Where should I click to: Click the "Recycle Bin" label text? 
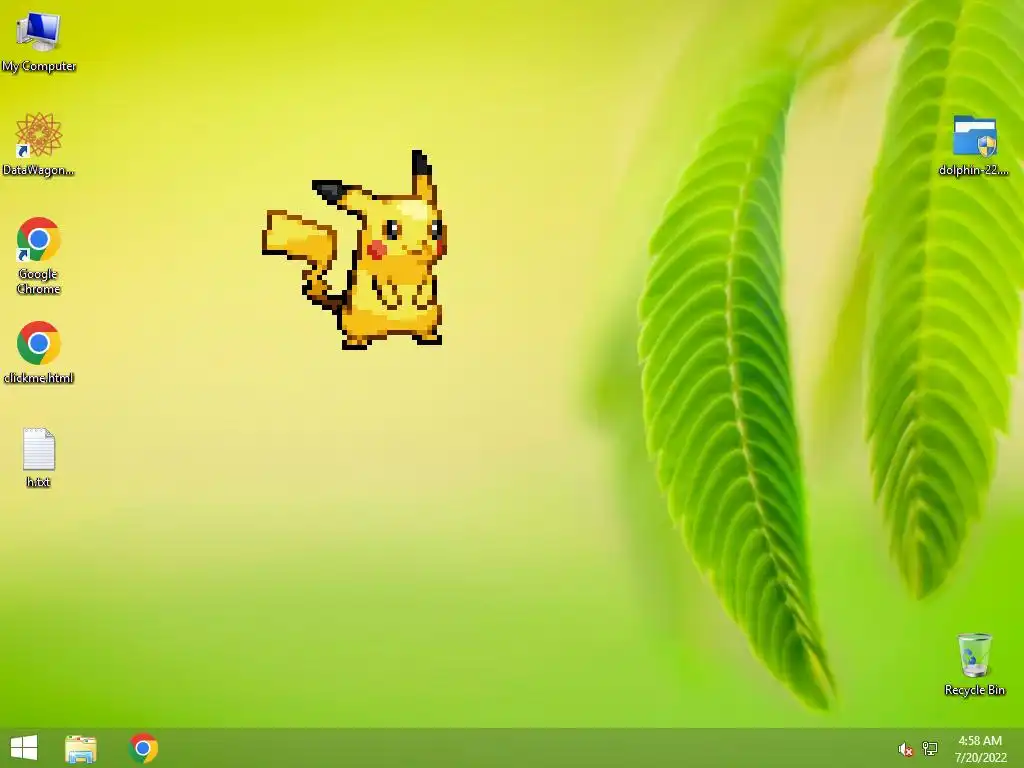(x=974, y=690)
